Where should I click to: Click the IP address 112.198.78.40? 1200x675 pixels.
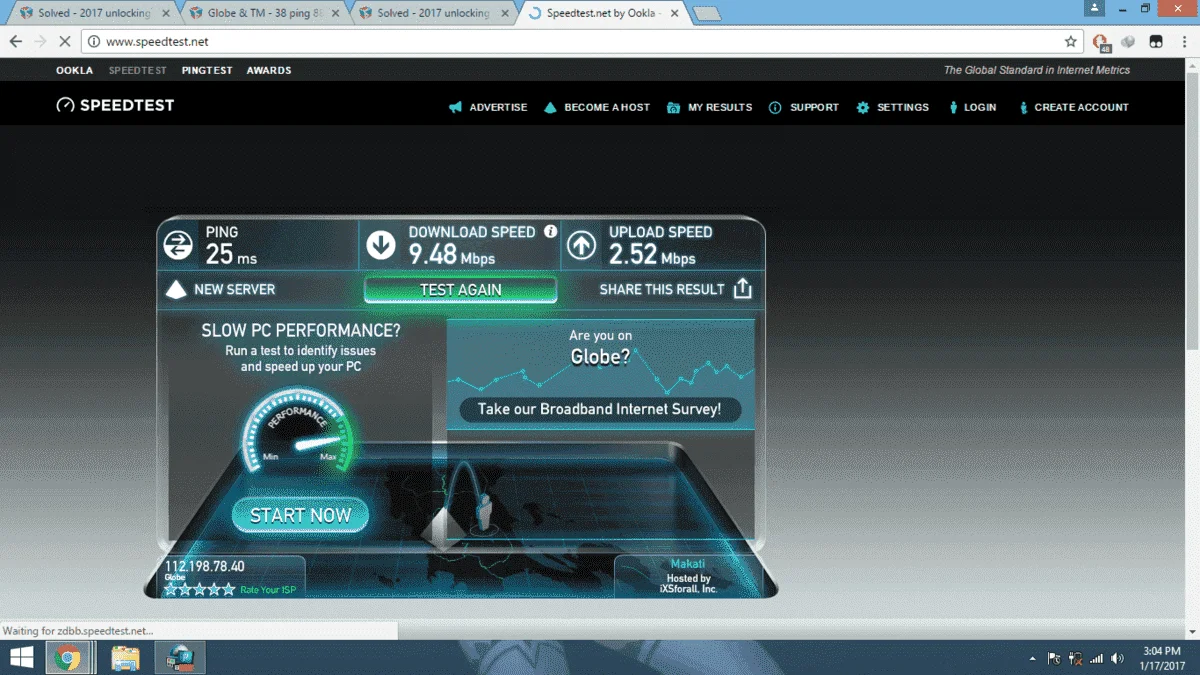pyautogui.click(x=205, y=567)
